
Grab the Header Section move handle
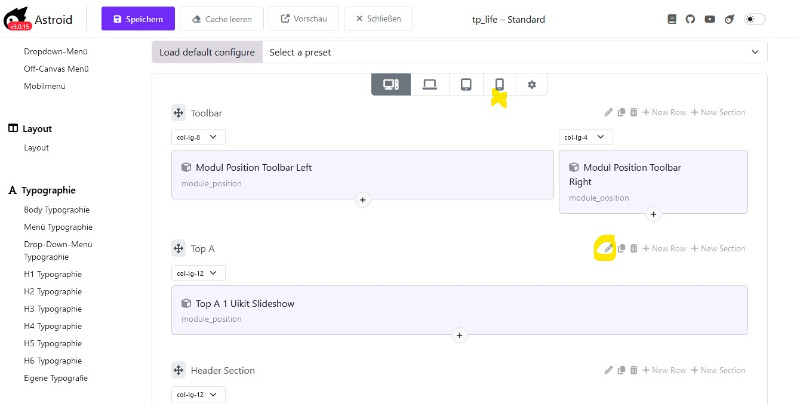[x=178, y=370]
